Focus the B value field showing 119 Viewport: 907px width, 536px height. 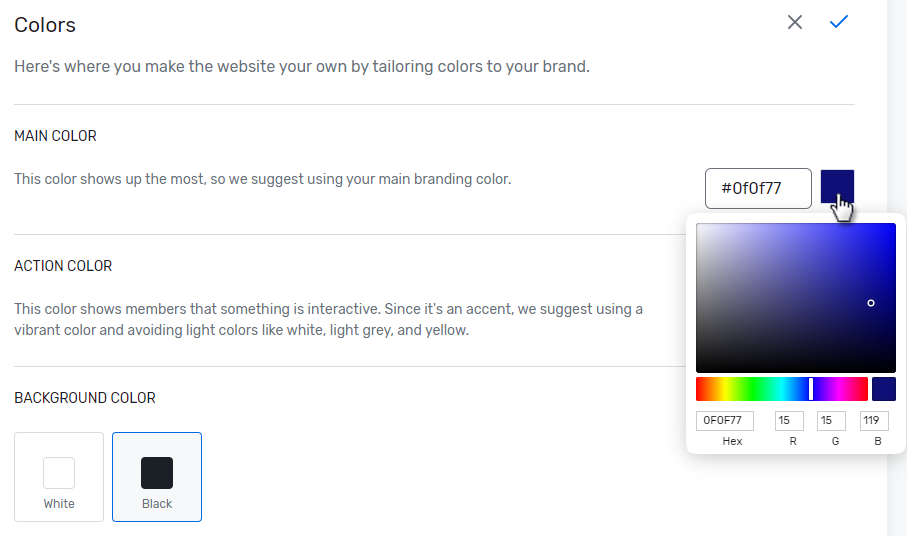pos(874,421)
